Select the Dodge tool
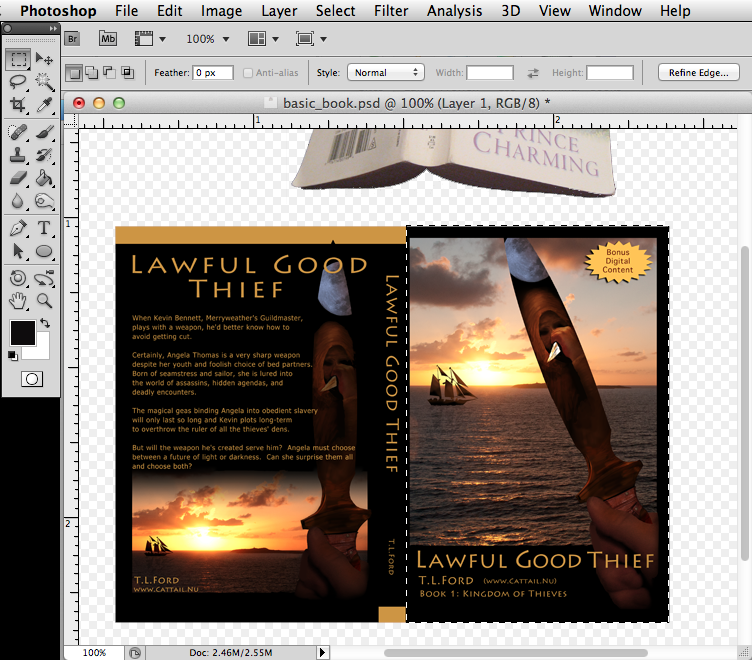Screen dimensions: 752x660 (x=44, y=201)
